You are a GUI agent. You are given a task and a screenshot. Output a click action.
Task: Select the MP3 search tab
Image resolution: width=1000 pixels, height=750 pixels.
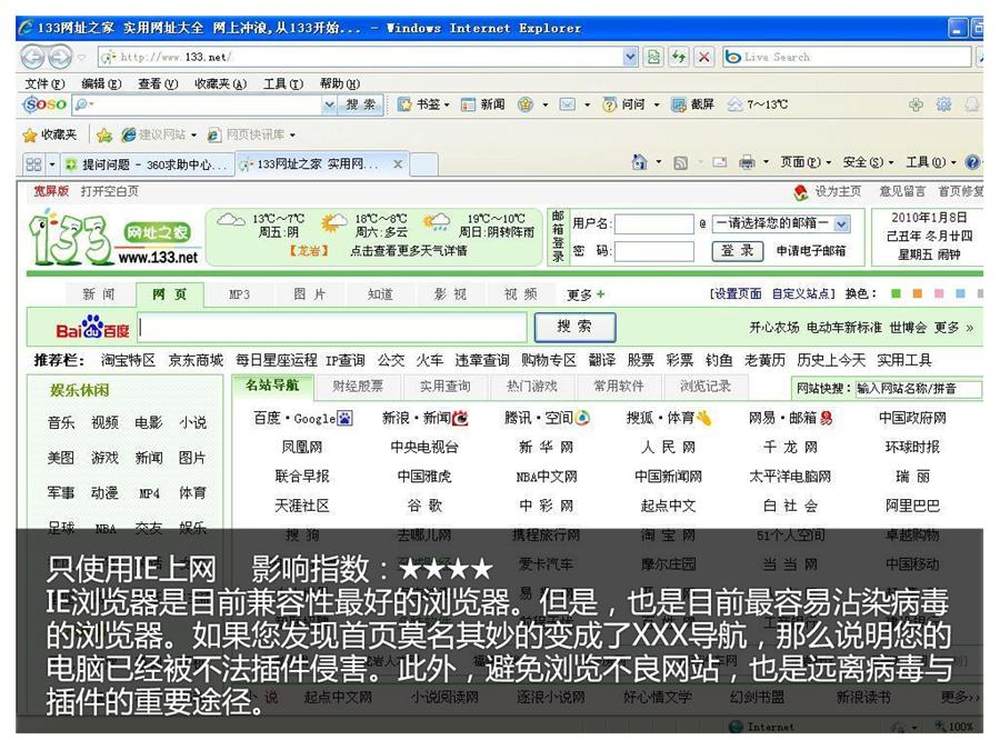(239, 295)
